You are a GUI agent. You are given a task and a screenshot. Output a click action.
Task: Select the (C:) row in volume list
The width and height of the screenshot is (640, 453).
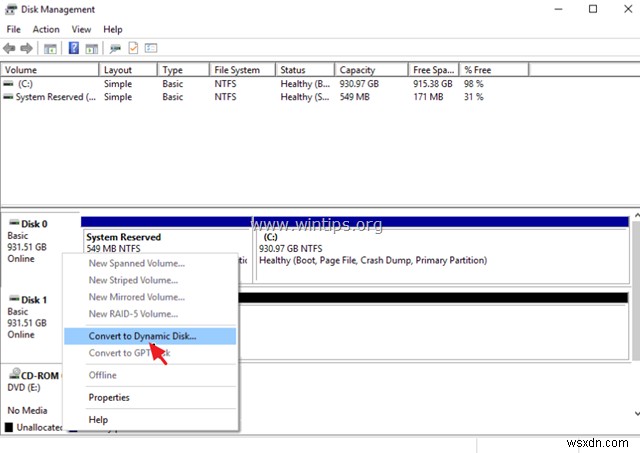264,84
